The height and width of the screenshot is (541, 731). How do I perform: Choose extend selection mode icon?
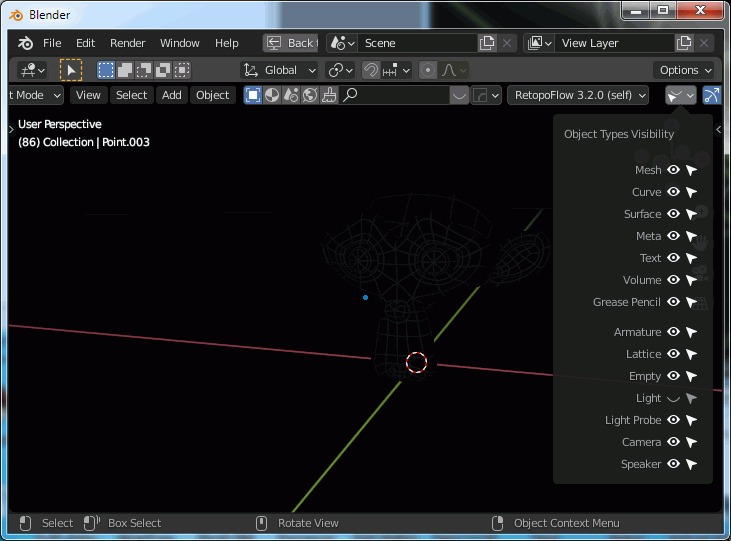[x=125, y=70]
